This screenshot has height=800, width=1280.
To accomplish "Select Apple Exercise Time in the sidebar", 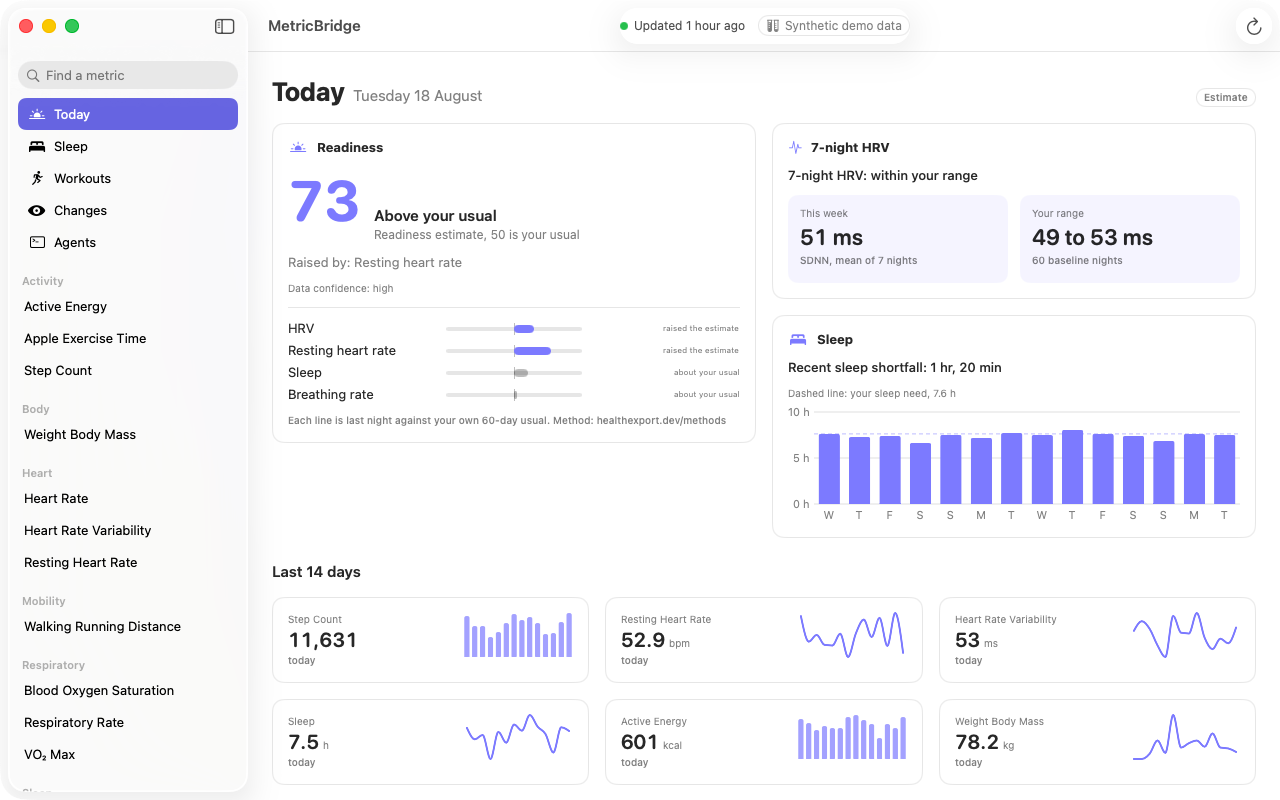I will point(128,338).
